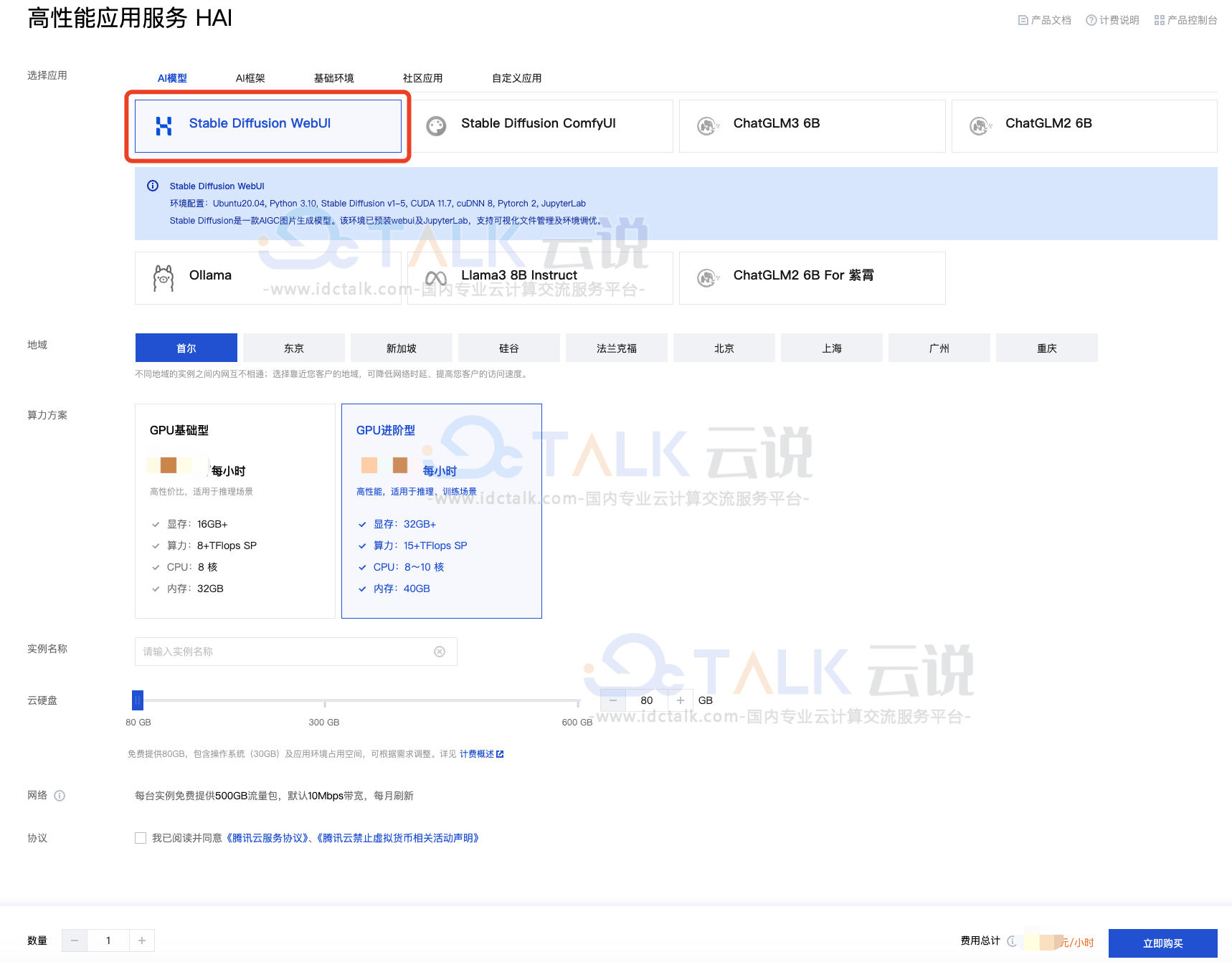This screenshot has width=1232, height=962.
Task: Select the Llama3 8B Instruct Meta icon
Action: [436, 278]
